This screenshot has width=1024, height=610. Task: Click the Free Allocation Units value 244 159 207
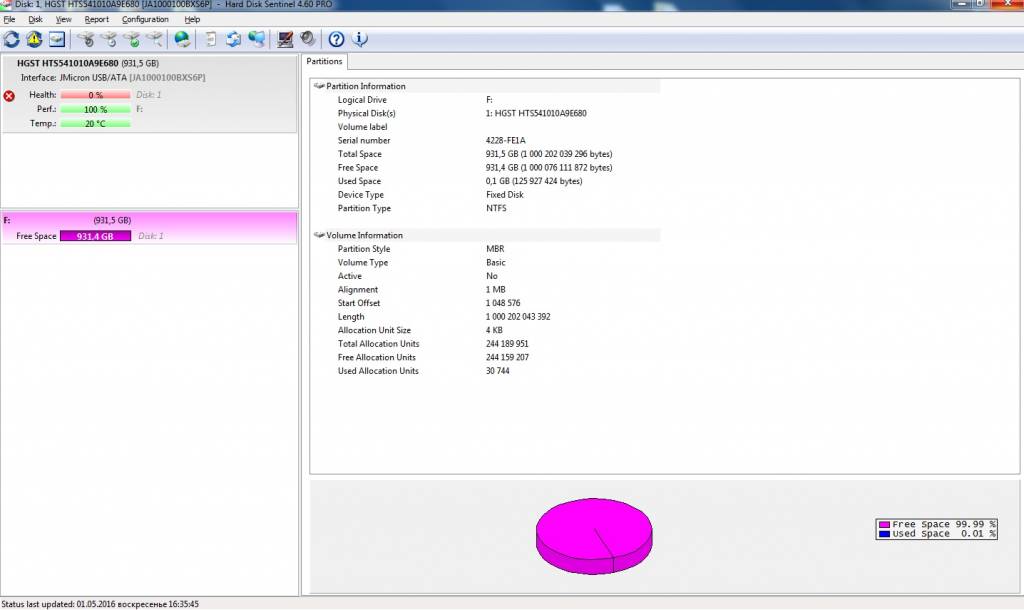pos(507,357)
